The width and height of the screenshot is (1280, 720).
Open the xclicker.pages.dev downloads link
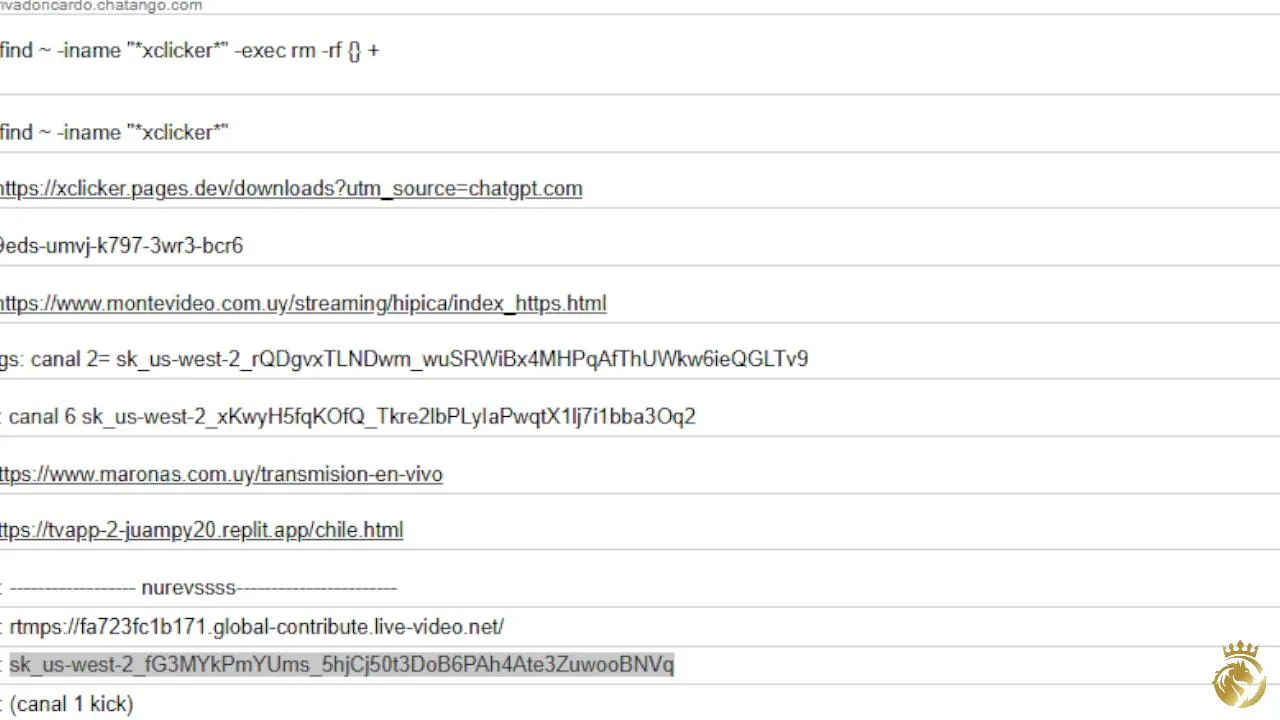(x=291, y=189)
